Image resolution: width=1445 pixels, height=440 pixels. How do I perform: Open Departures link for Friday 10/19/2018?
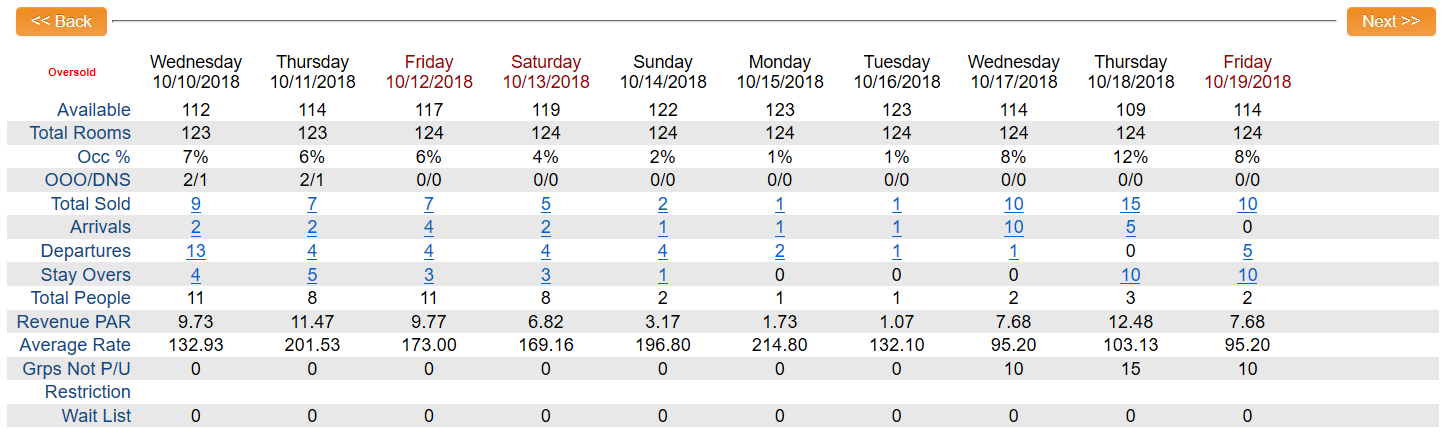(1247, 251)
